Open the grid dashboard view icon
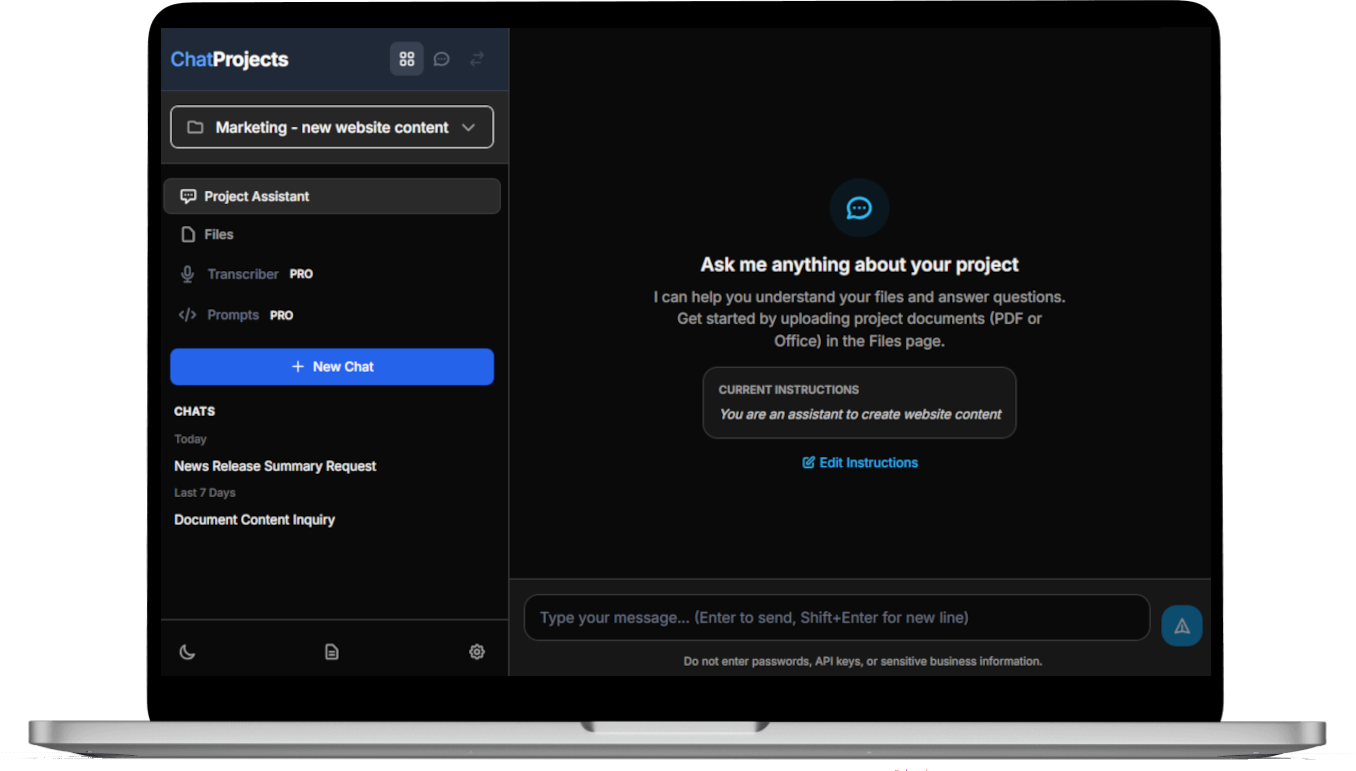Viewport: 1356px width, 771px height. [406, 60]
